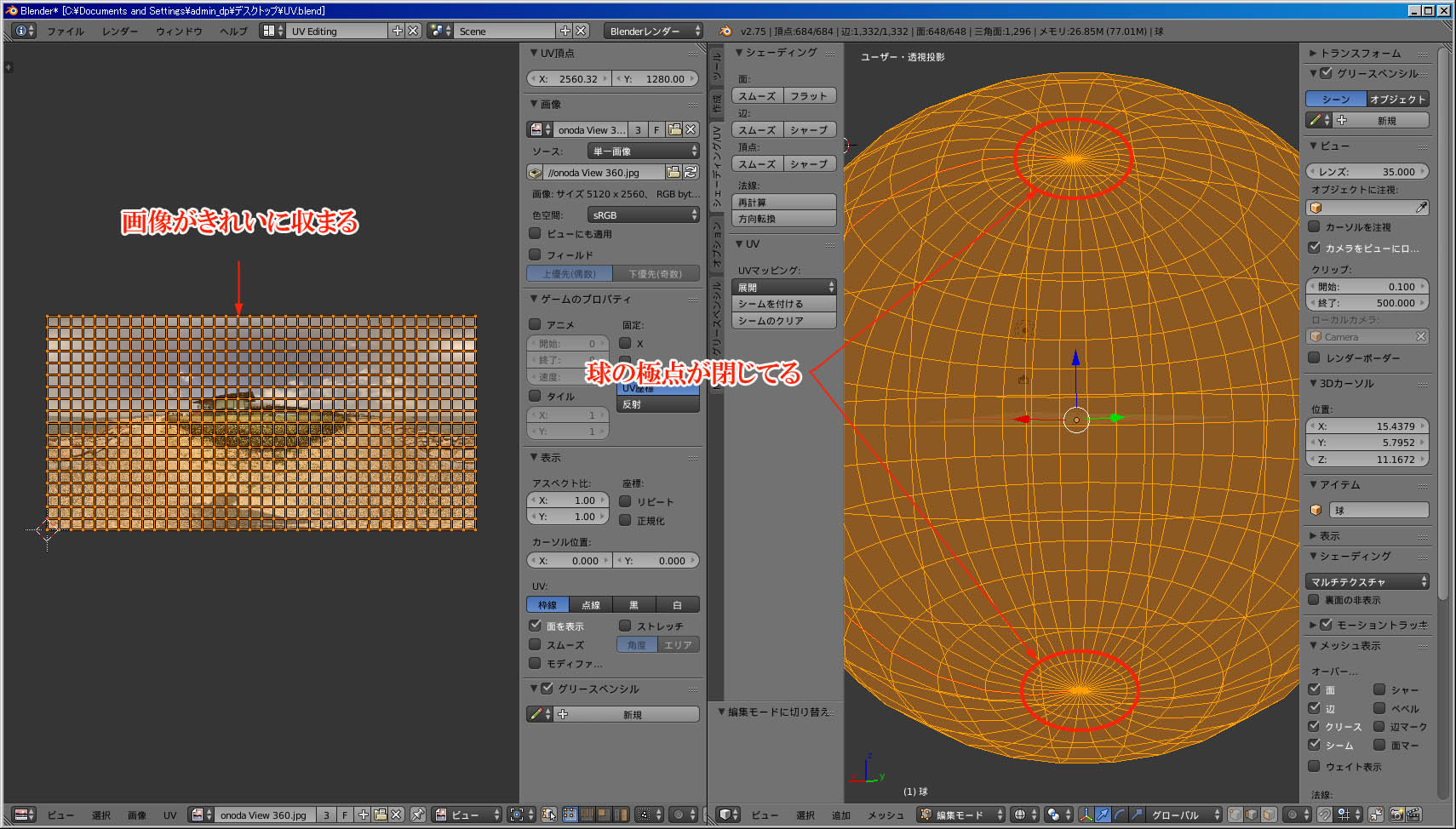The width and height of the screenshot is (1456, 829).
Task: Click the eyedropper icon in focus object field
Action: point(1420,207)
